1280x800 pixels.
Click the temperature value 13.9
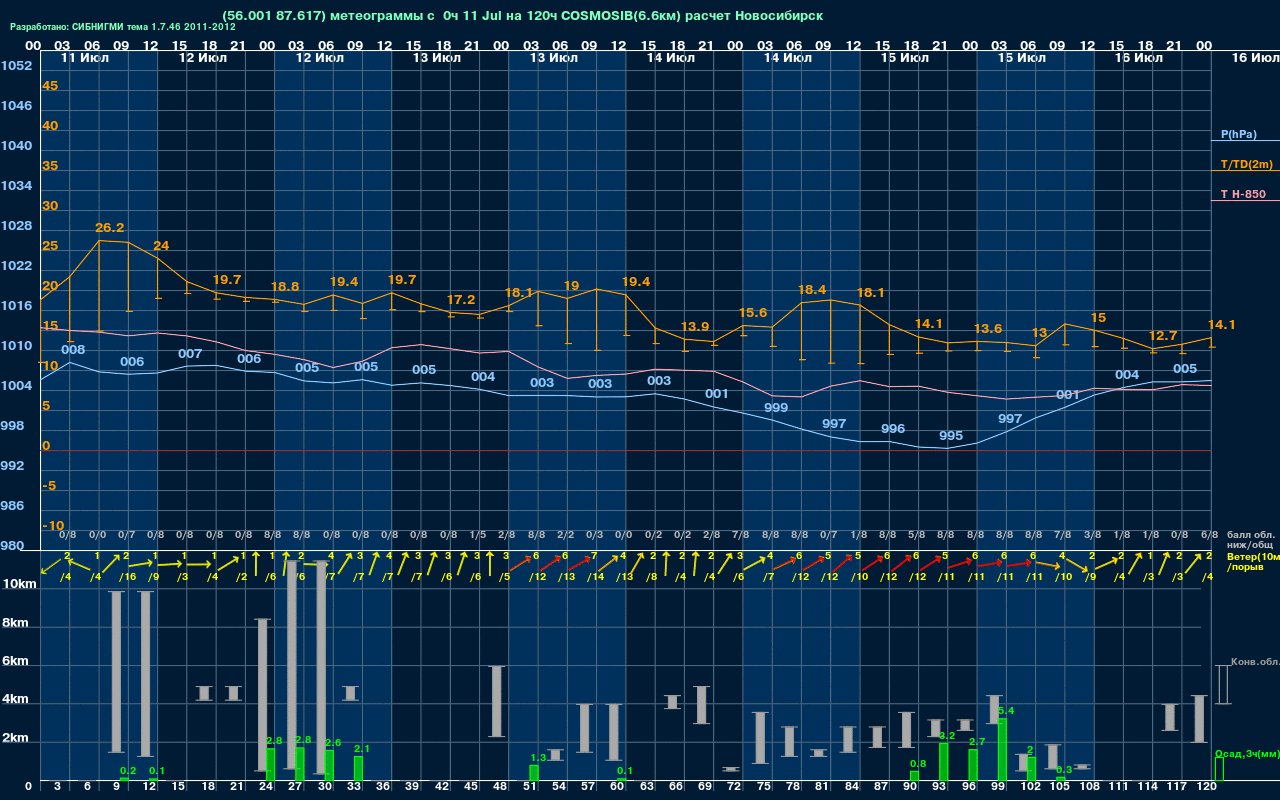tap(695, 327)
